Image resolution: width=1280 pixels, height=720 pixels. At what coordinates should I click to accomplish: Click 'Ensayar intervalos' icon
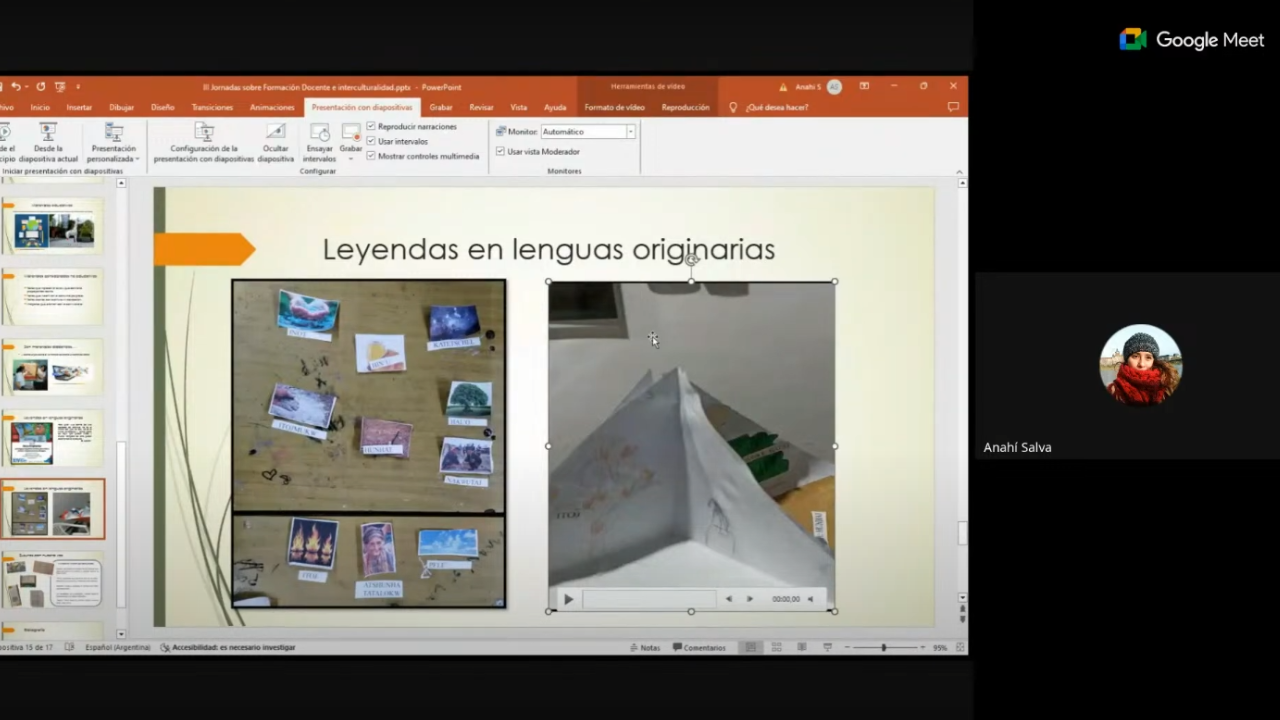319,133
